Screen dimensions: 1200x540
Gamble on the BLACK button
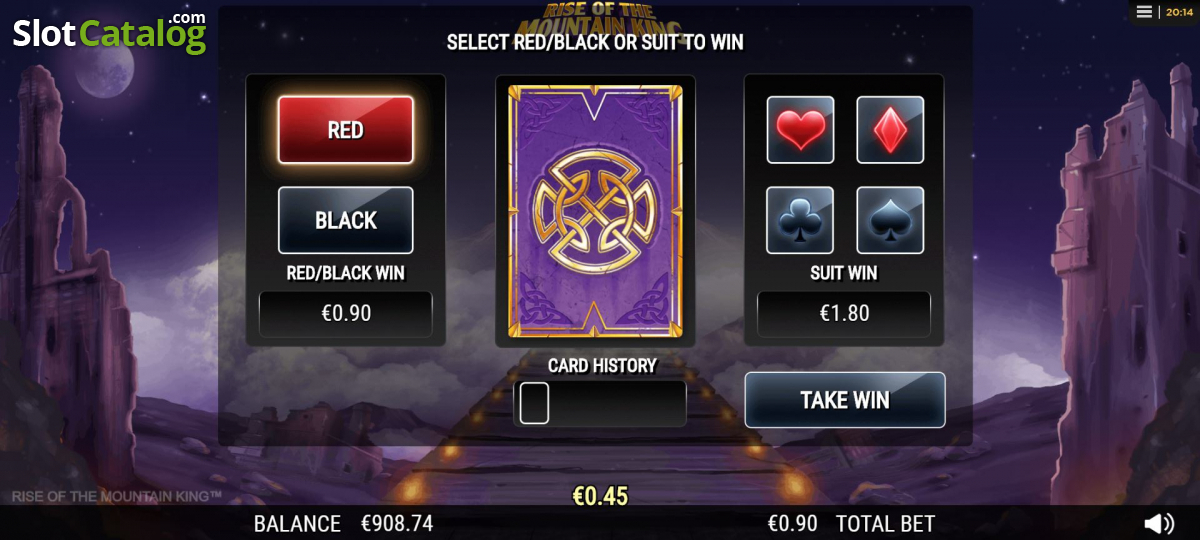pos(345,220)
